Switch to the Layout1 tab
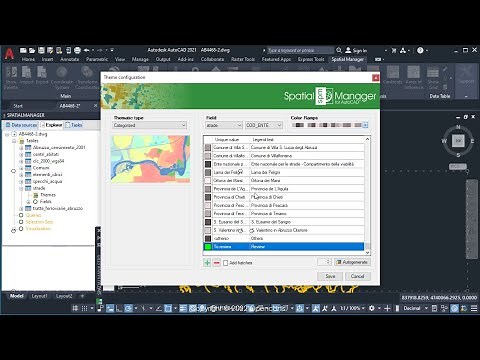 [x=39, y=296]
